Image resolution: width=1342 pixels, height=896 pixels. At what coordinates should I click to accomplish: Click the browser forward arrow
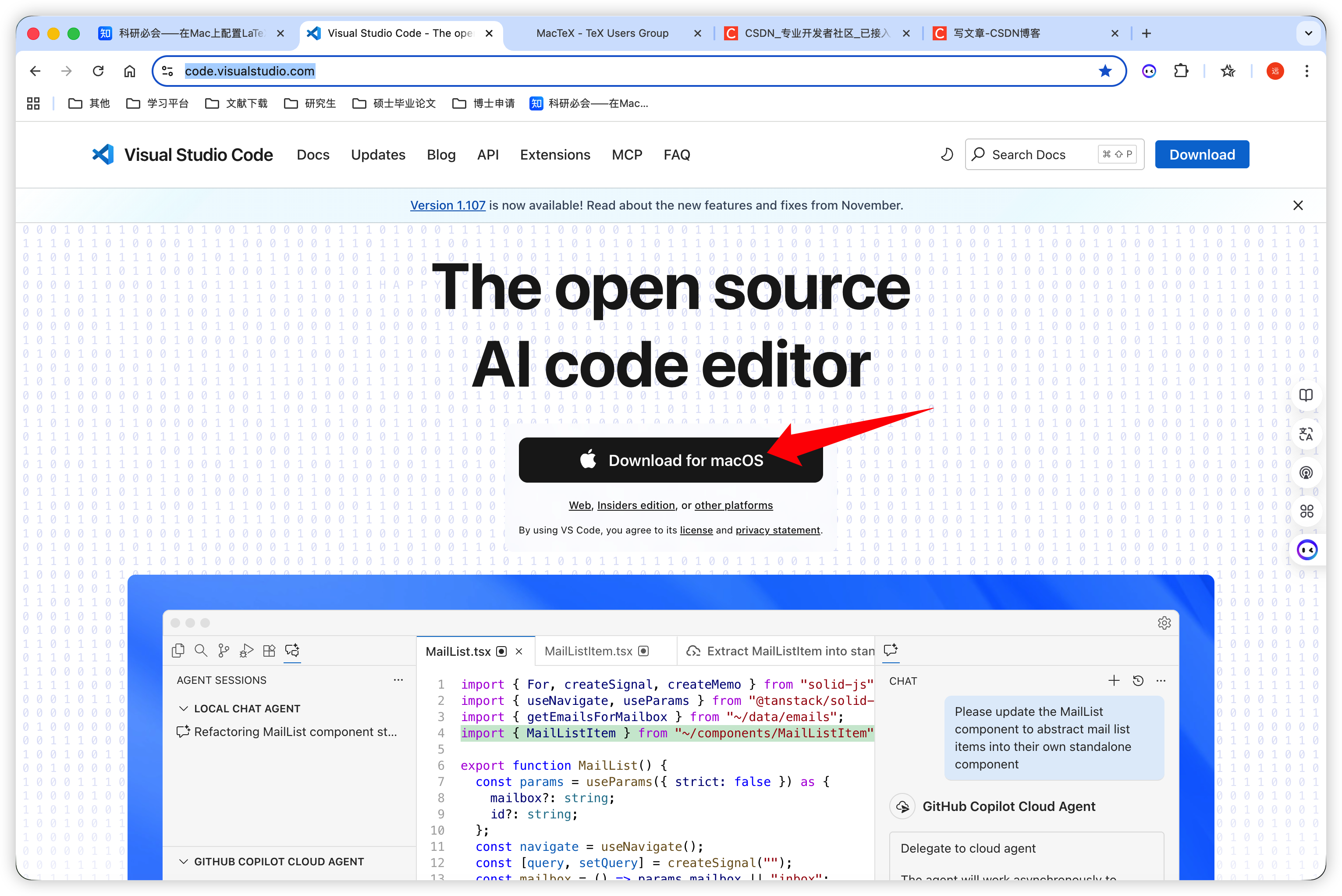click(x=66, y=71)
